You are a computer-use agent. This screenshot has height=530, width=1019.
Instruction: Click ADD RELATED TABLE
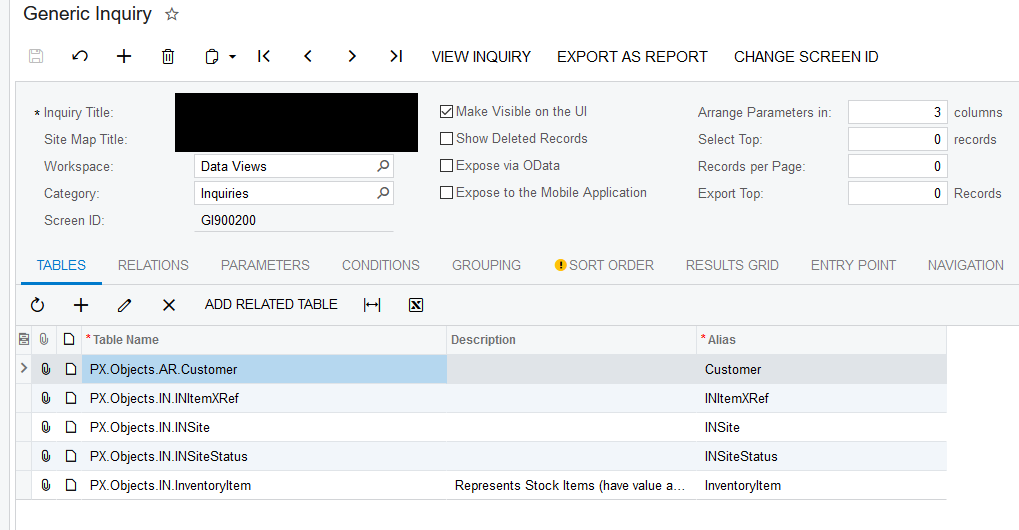(271, 305)
